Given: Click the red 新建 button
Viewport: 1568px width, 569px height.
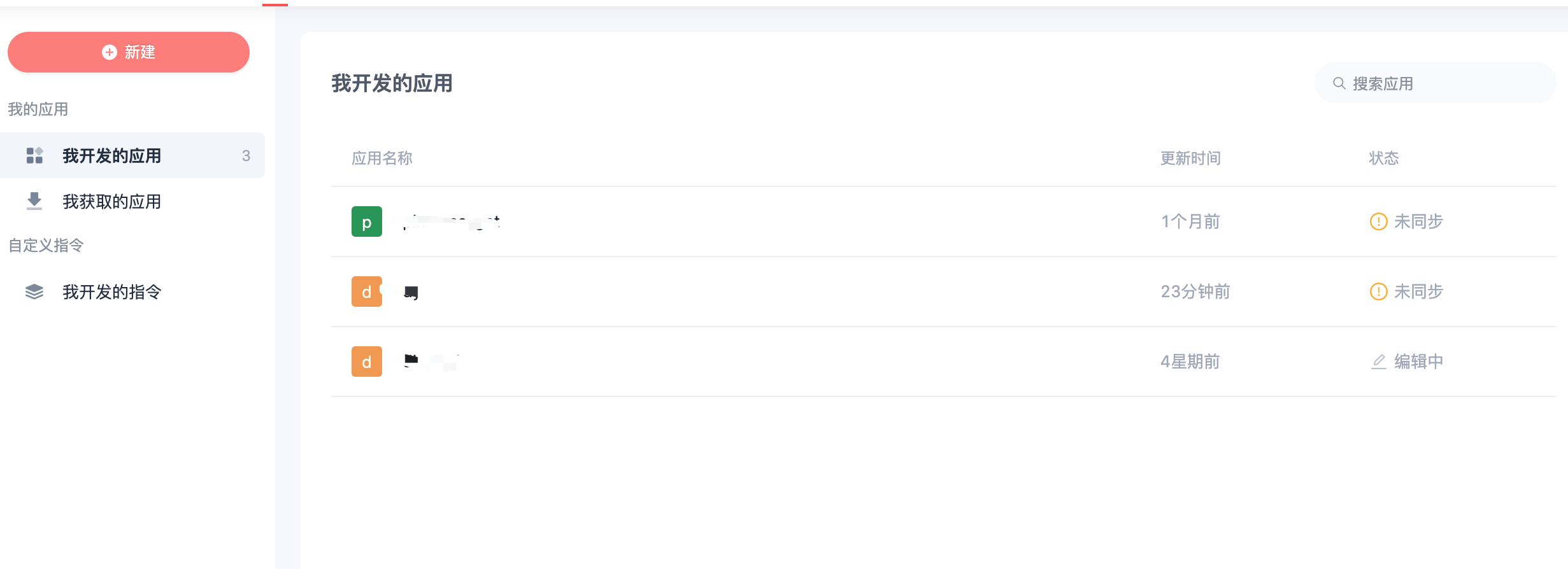Looking at the screenshot, I should pos(129,52).
